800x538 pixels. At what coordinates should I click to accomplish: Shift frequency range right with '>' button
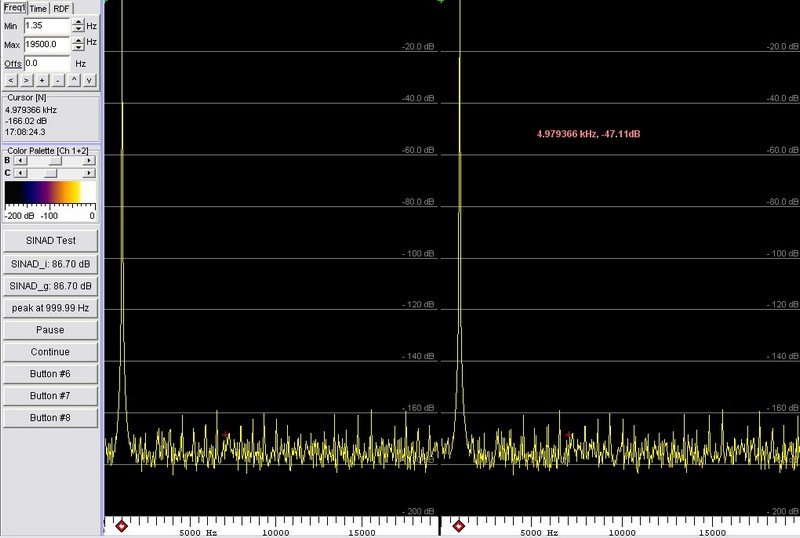point(26,80)
